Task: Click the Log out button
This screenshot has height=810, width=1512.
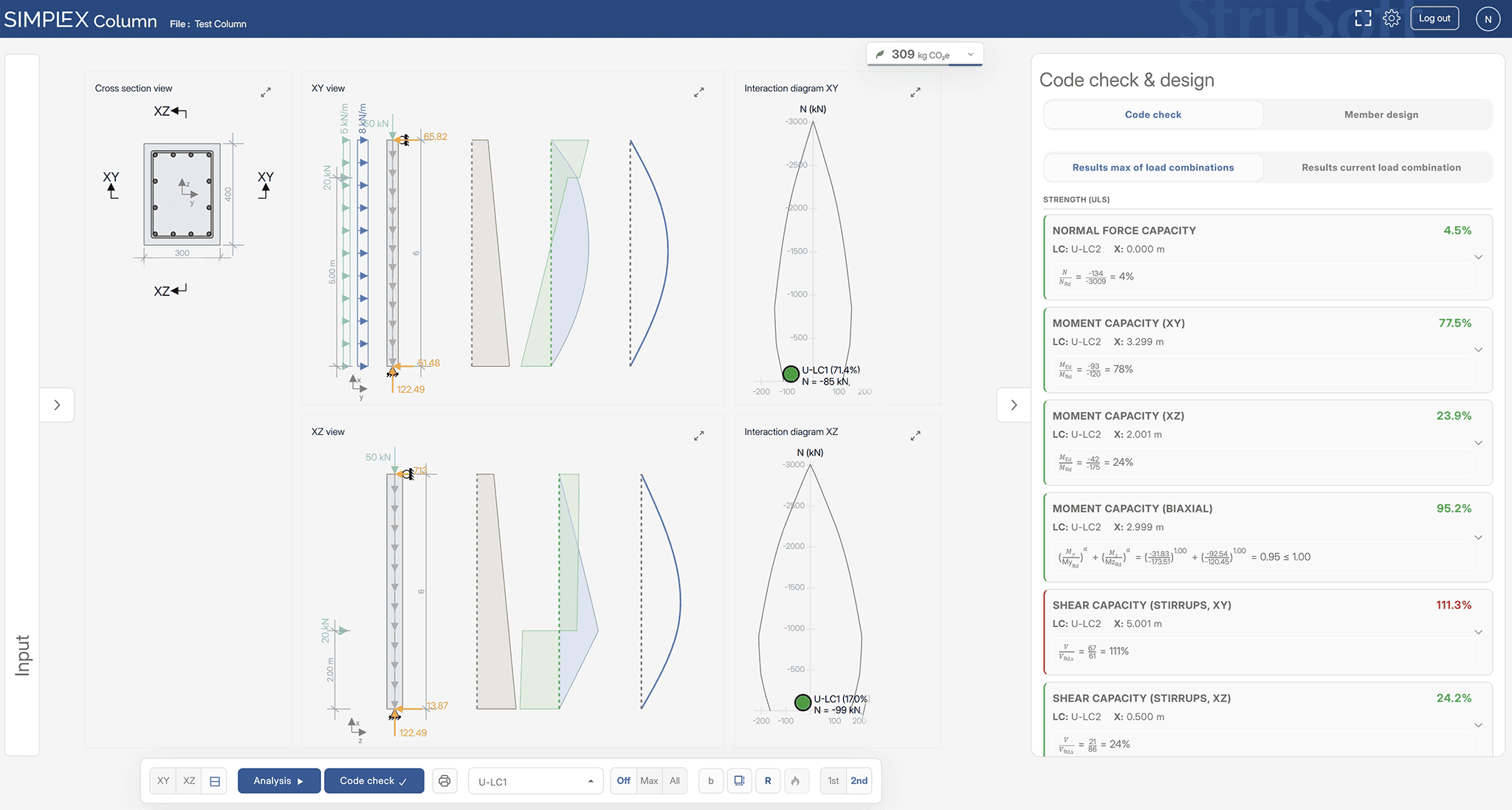Action: point(1434,18)
